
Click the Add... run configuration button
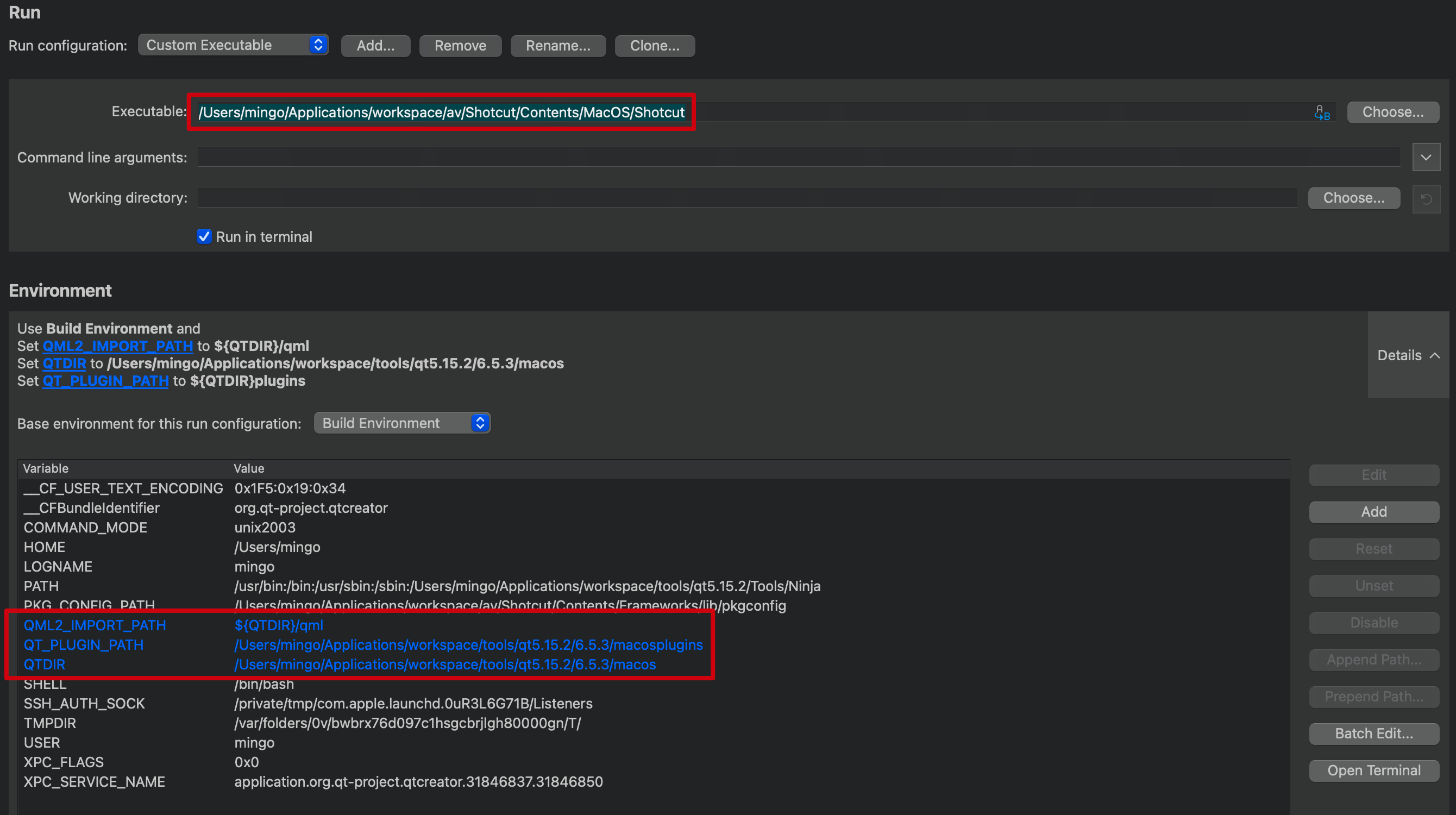[x=375, y=46]
